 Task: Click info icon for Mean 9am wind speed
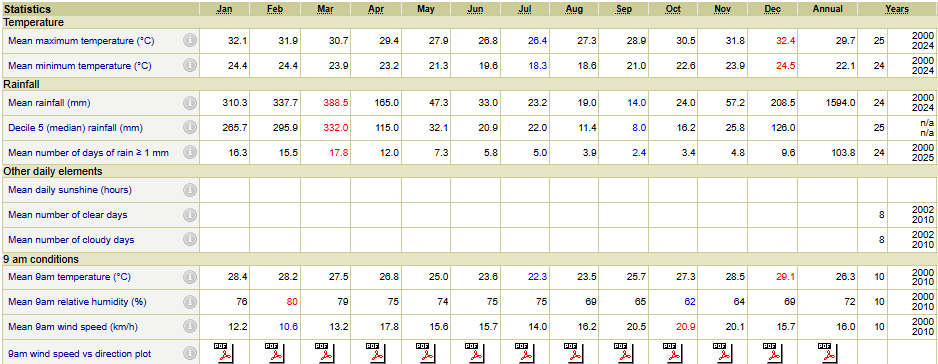click(190, 327)
